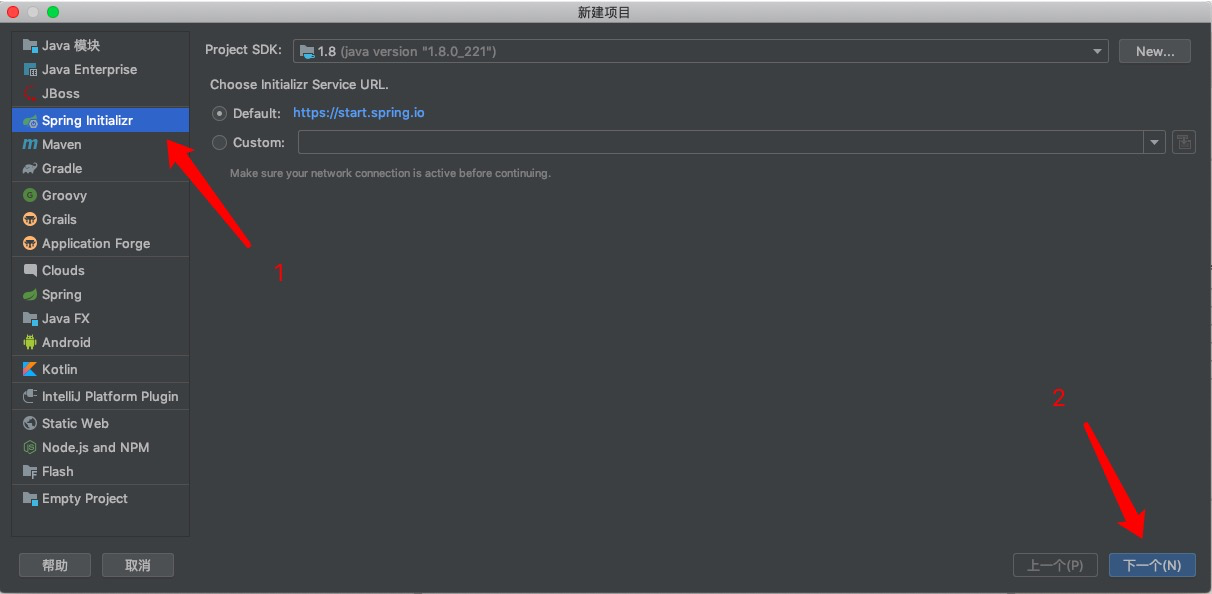Click the 新建项目 window title
Viewport: 1212px width, 594px height.
click(604, 12)
